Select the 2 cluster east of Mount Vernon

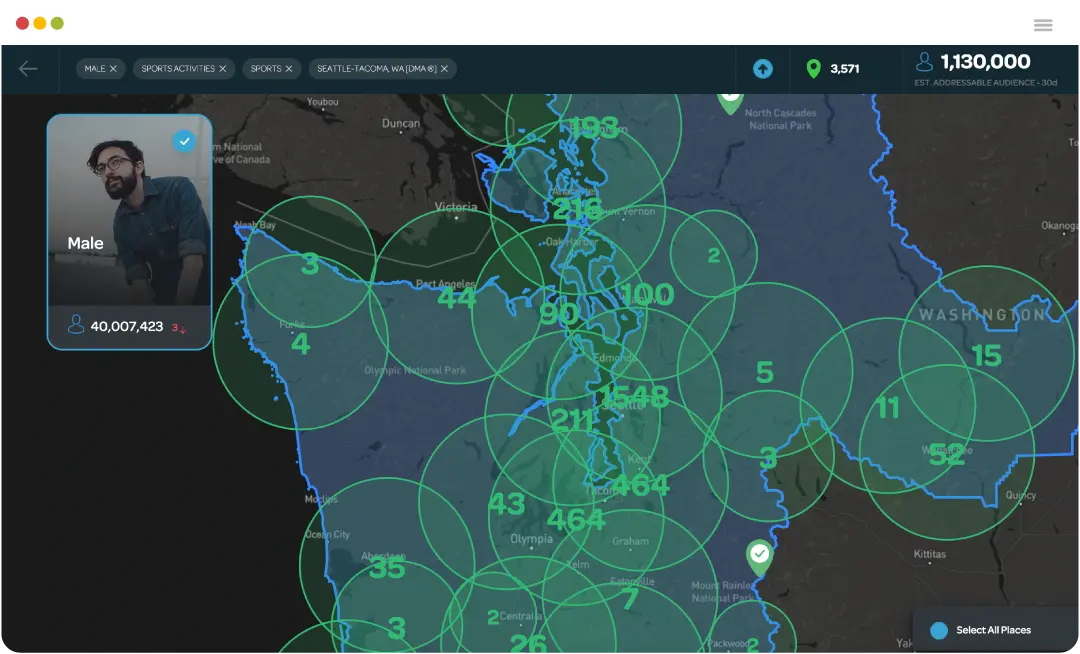pos(714,255)
